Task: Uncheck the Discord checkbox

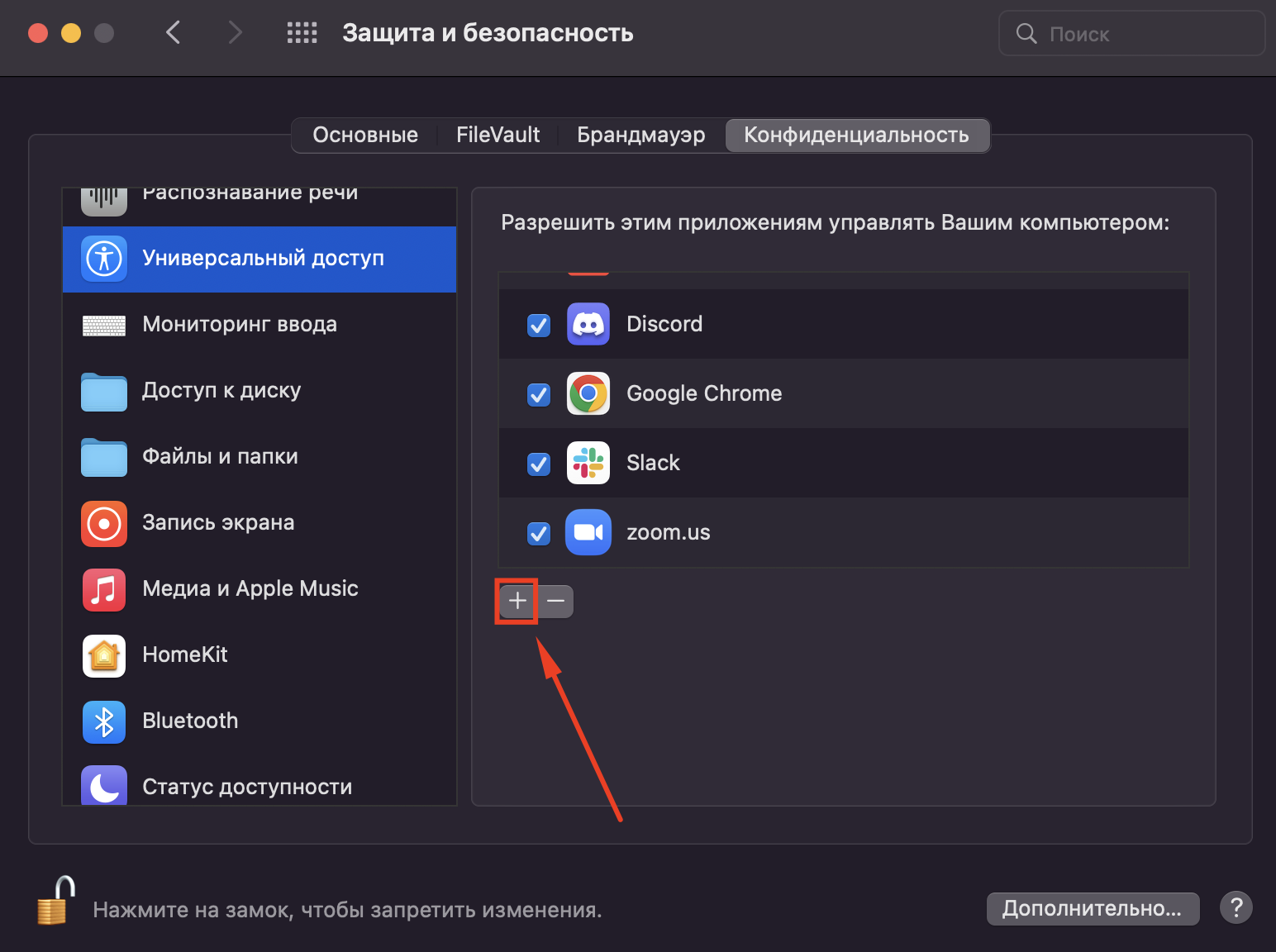Action: coord(539,325)
